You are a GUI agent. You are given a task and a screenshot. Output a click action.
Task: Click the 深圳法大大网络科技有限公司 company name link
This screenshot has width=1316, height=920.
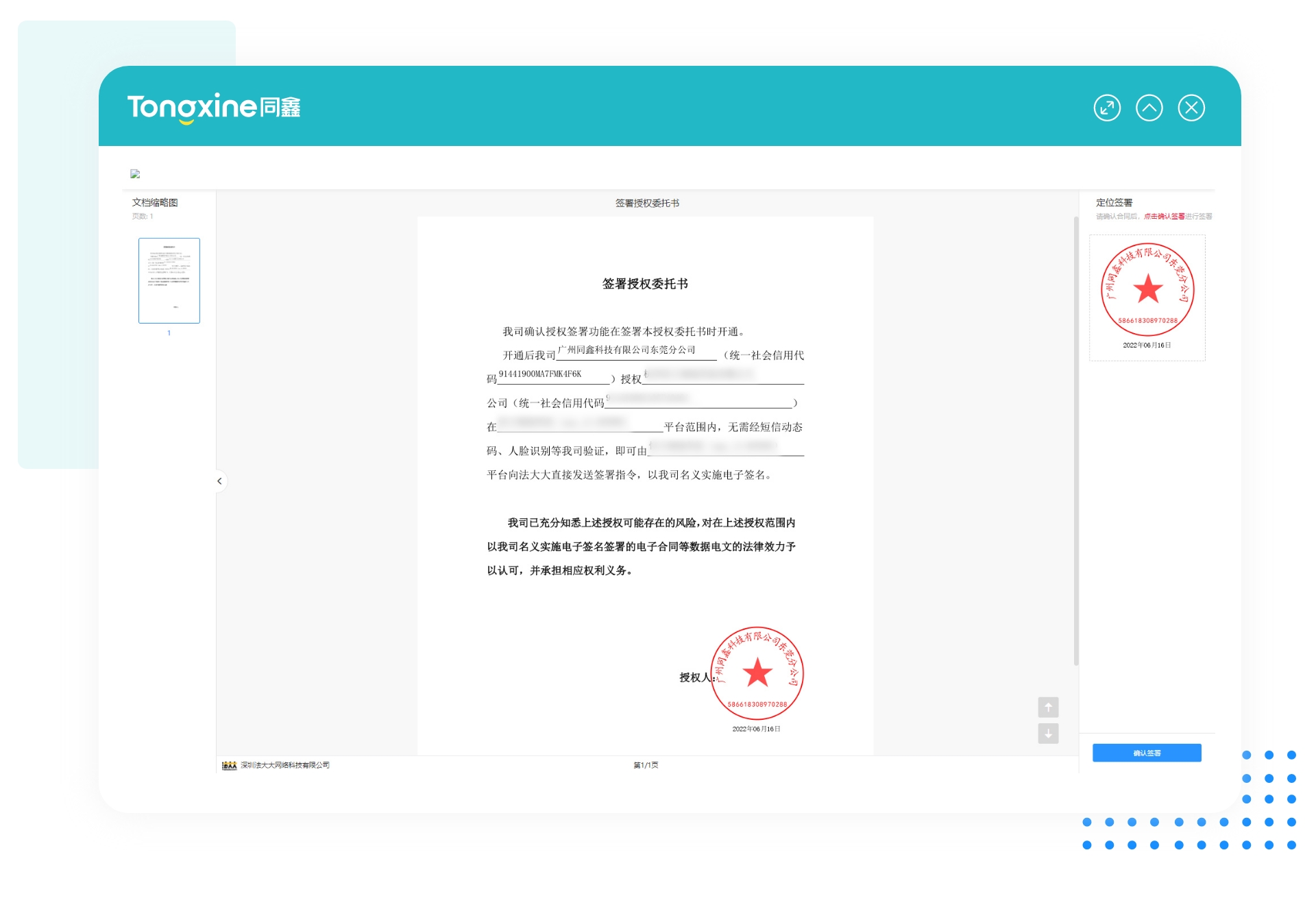pyautogui.click(x=284, y=764)
